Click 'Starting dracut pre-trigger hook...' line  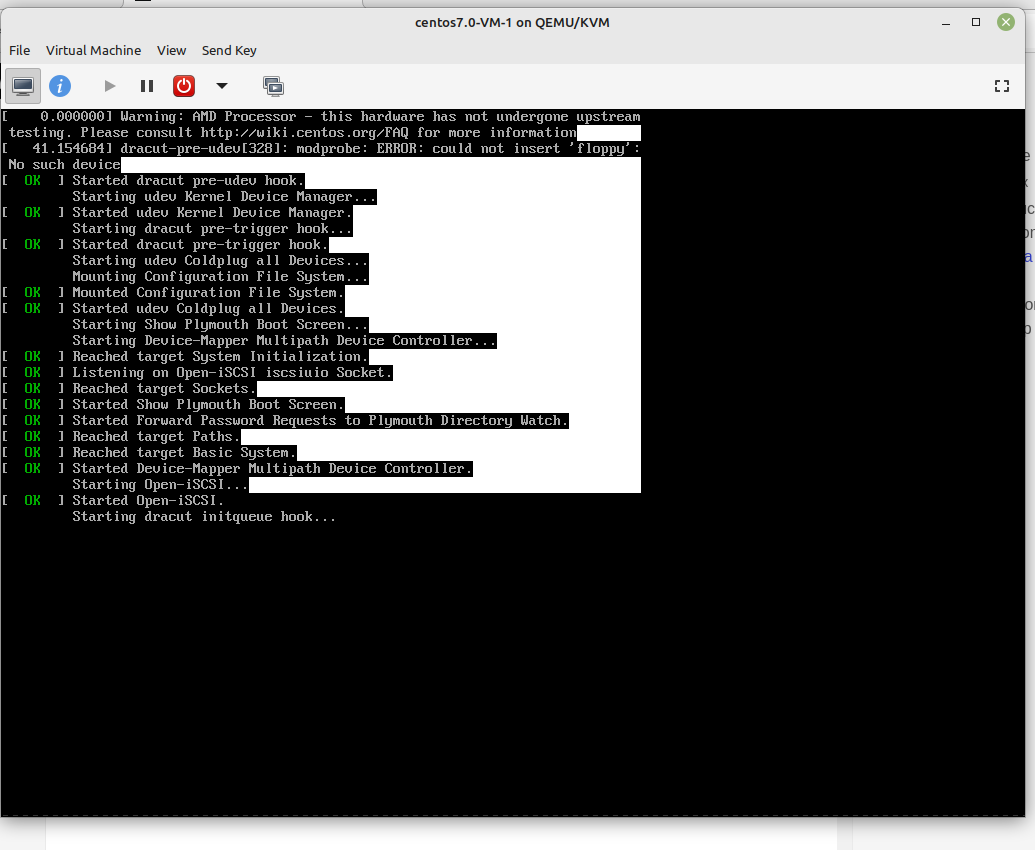[212, 228]
